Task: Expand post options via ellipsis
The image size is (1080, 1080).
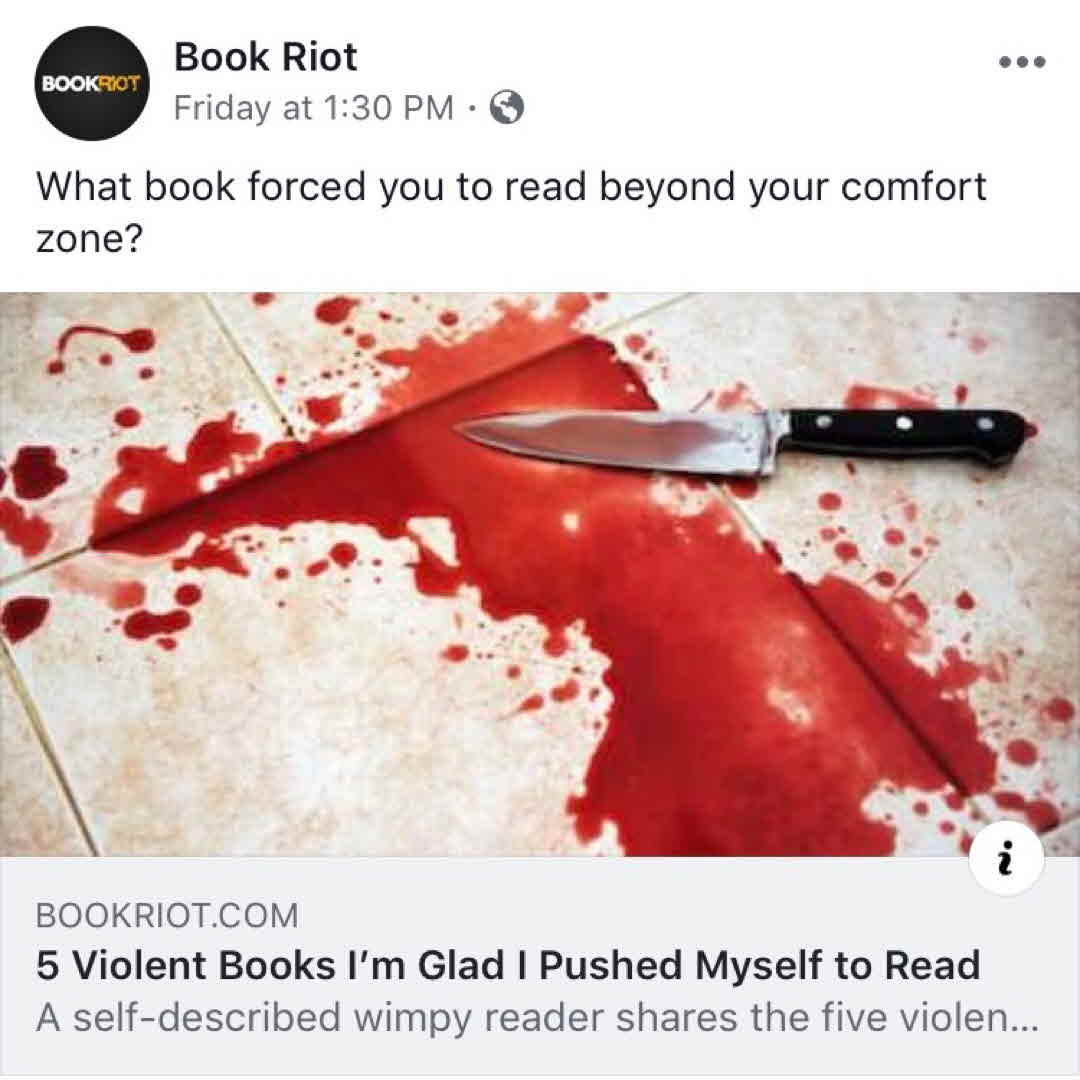Action: [1022, 62]
